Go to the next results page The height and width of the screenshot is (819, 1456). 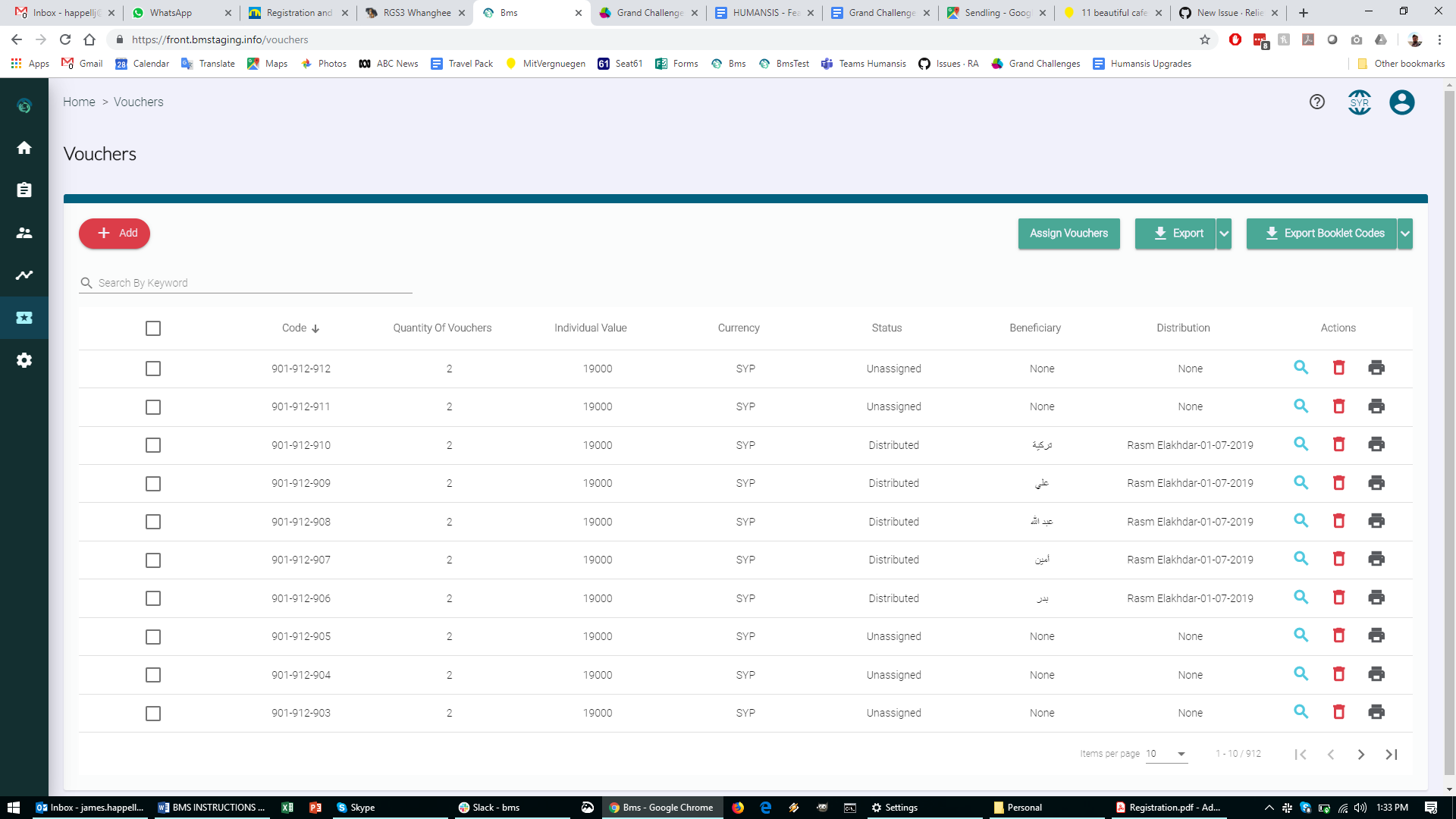[x=1361, y=755]
